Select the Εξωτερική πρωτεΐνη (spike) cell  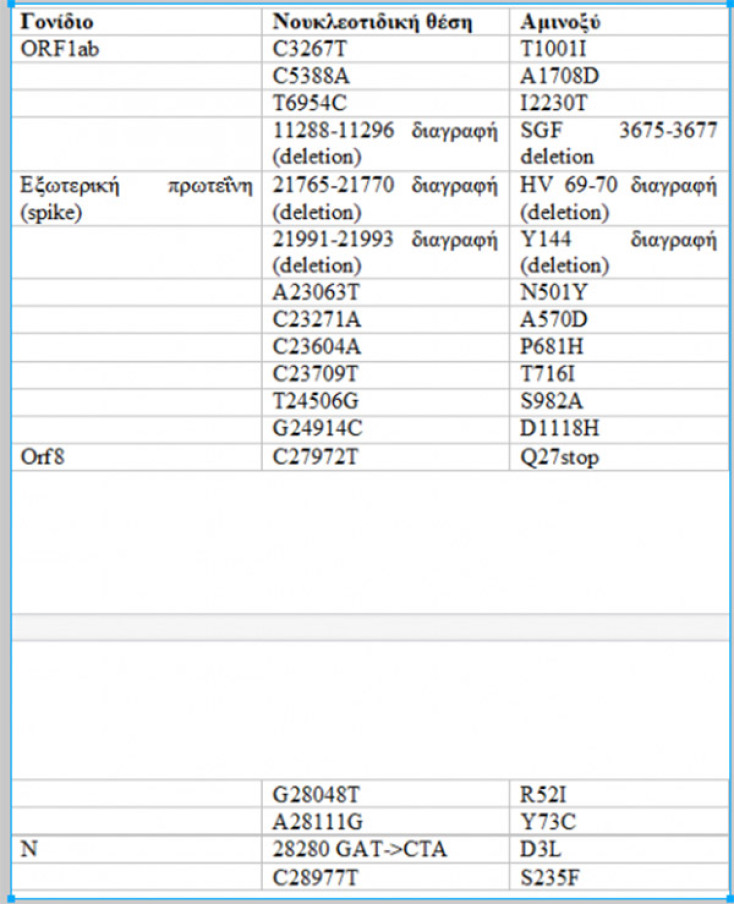coord(135,199)
